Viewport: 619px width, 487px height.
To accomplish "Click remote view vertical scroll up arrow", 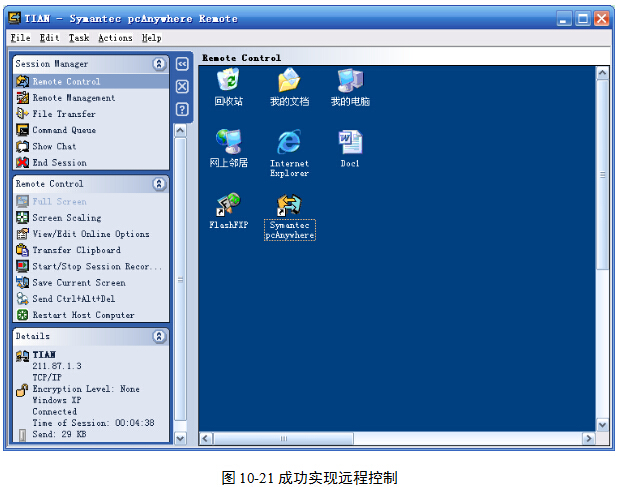I will (x=602, y=73).
